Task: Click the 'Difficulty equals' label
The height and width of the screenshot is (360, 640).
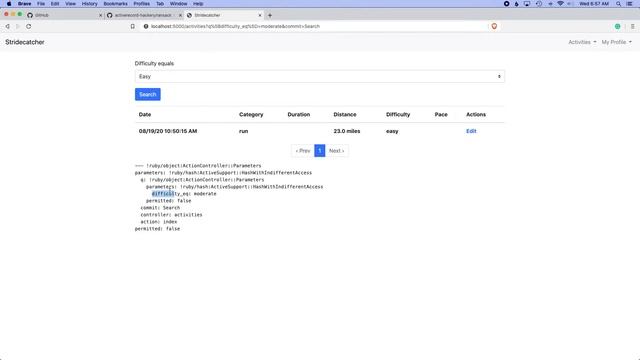Action: pos(154,63)
